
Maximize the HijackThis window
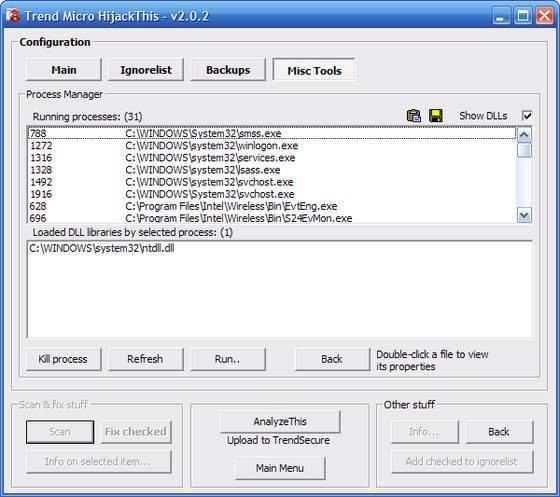[x=523, y=16]
